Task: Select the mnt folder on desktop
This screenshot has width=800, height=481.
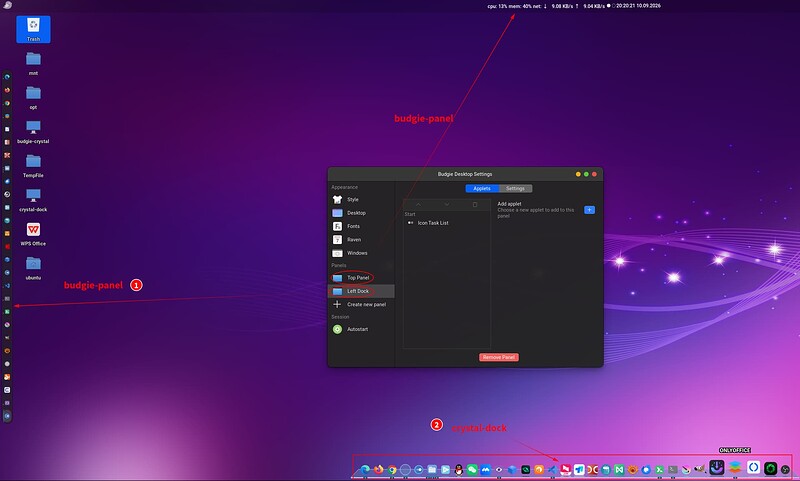Action: point(33,63)
